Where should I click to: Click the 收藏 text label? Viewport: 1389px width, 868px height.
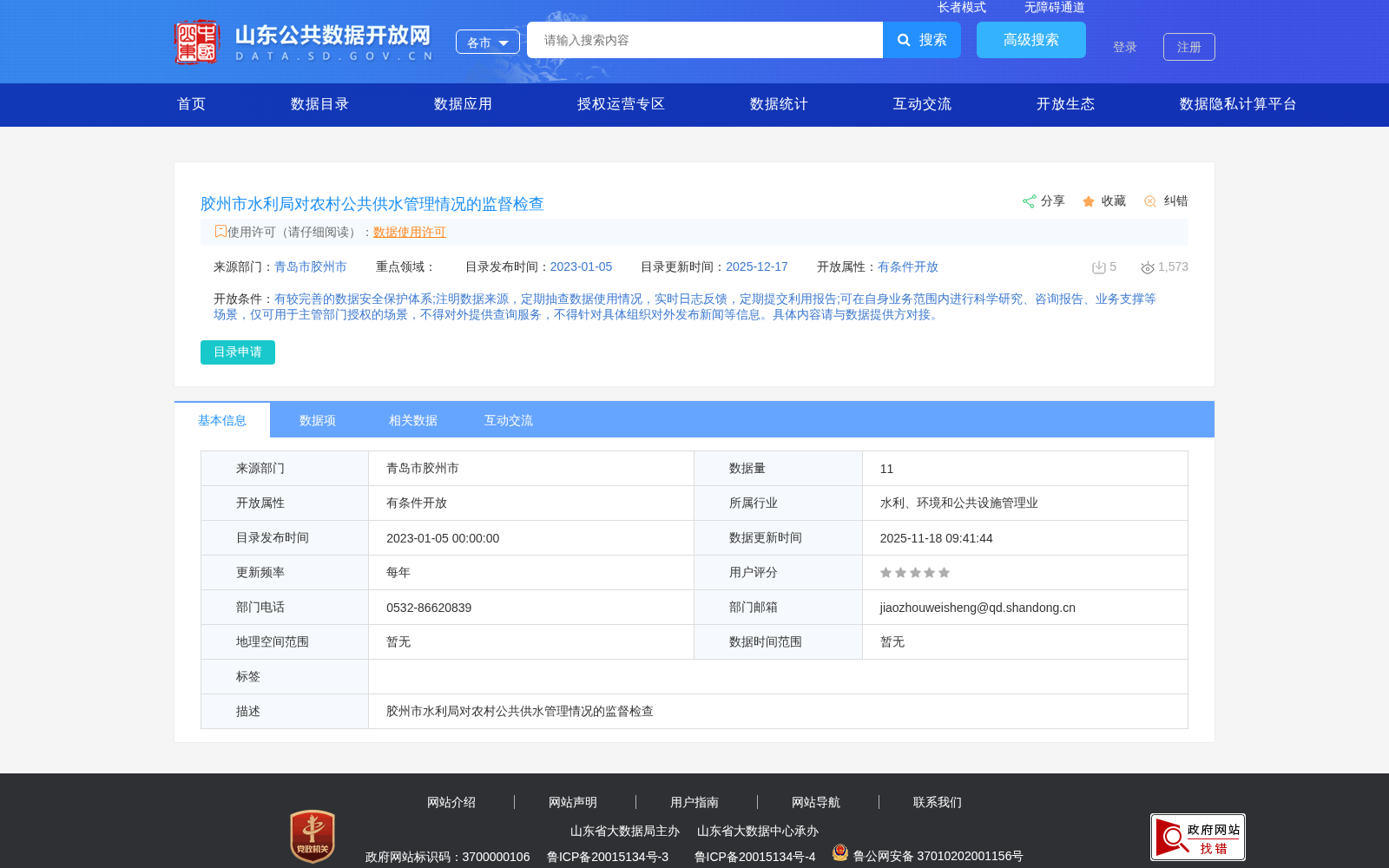pos(1114,201)
